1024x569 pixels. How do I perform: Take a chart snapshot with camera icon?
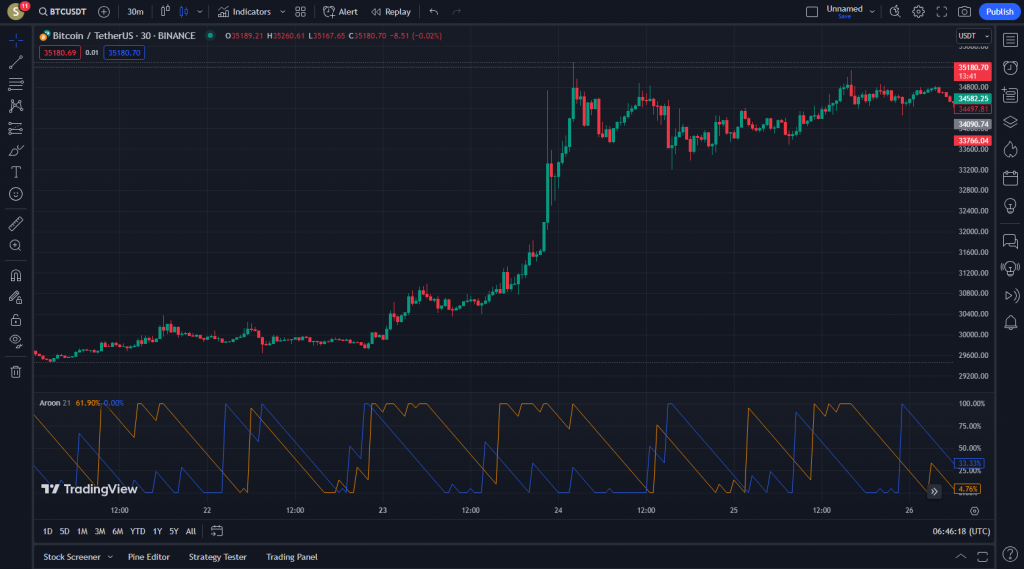point(964,12)
